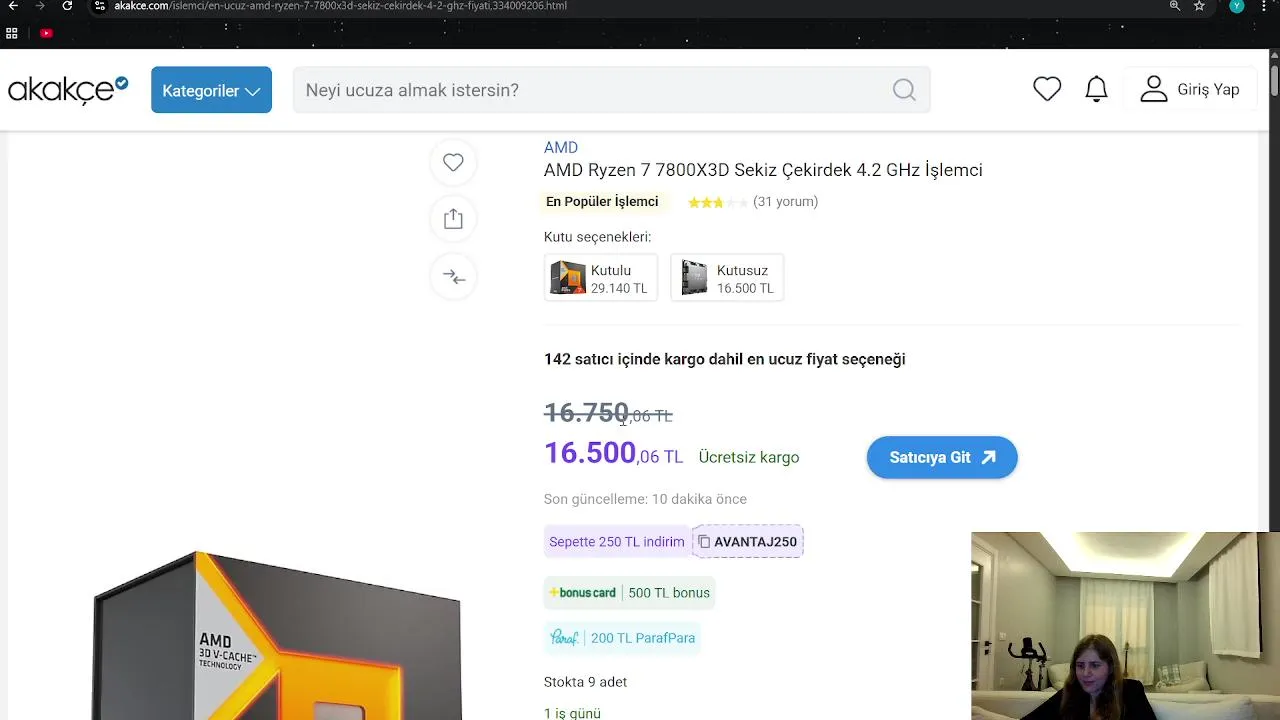Select the Kutusuz 16.500 TL option
The height and width of the screenshot is (720, 1280).
(727, 278)
